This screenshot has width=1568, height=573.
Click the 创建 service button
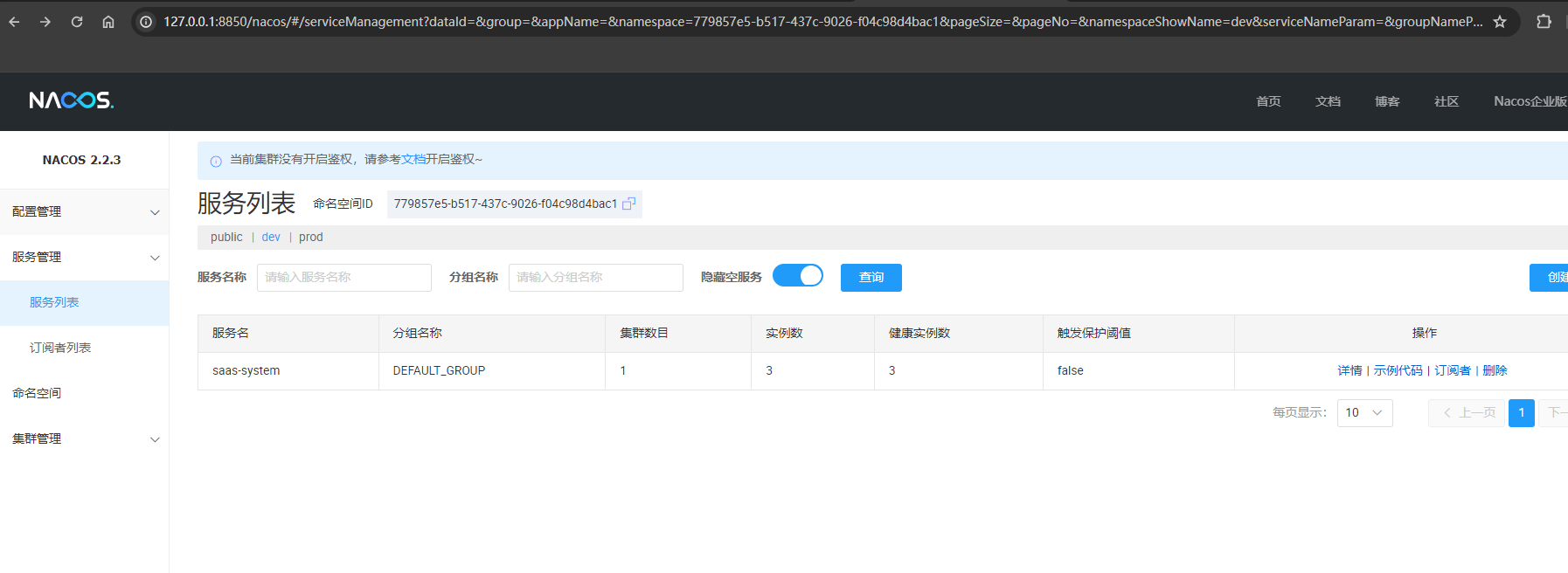[x=1549, y=277]
